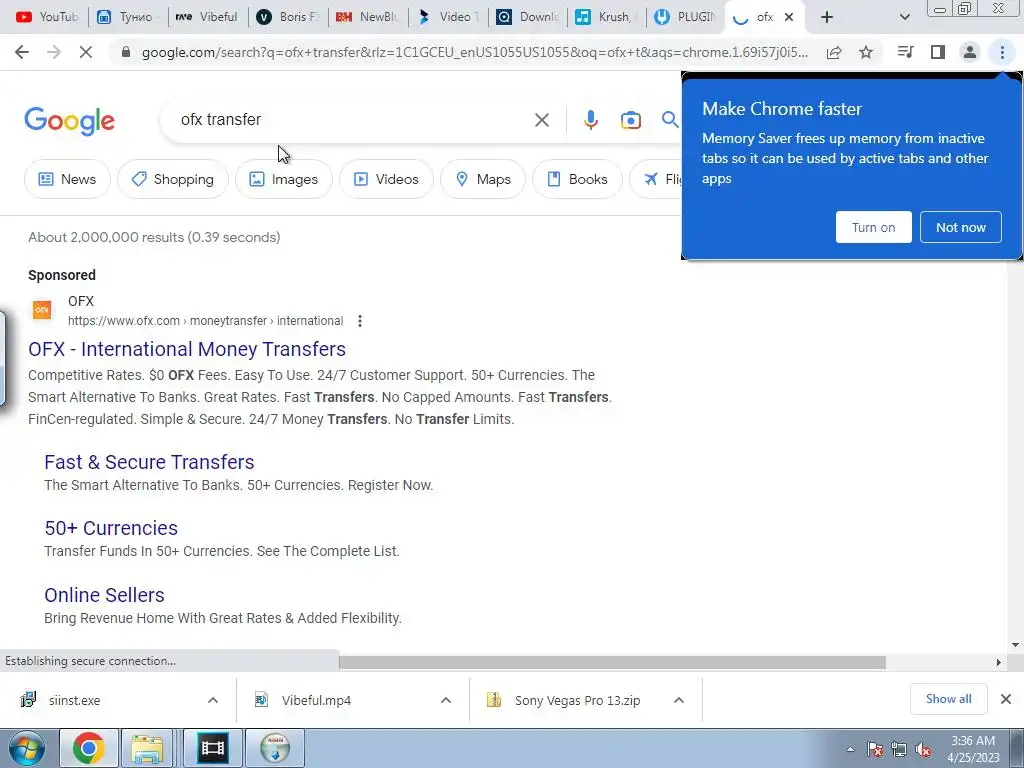Share this page icon in address bar
Image resolution: width=1024 pixels, height=768 pixels.
click(x=834, y=52)
